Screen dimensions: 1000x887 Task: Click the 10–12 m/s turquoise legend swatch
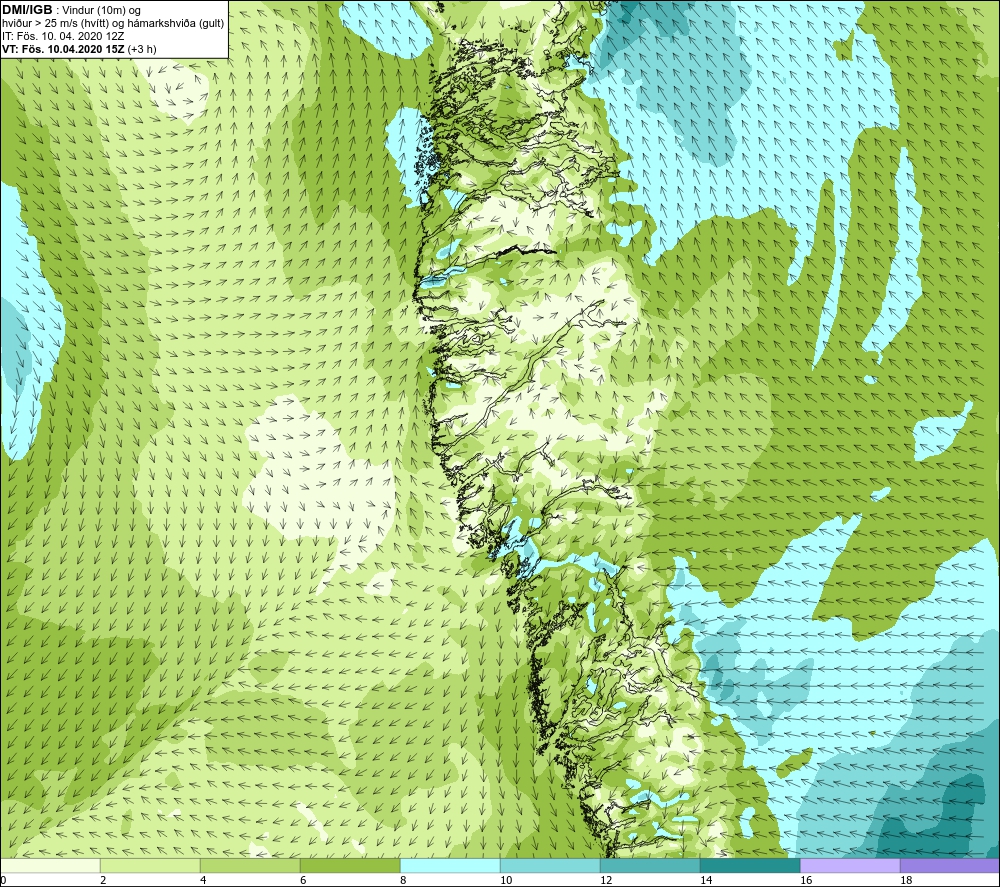pyautogui.click(x=550, y=865)
